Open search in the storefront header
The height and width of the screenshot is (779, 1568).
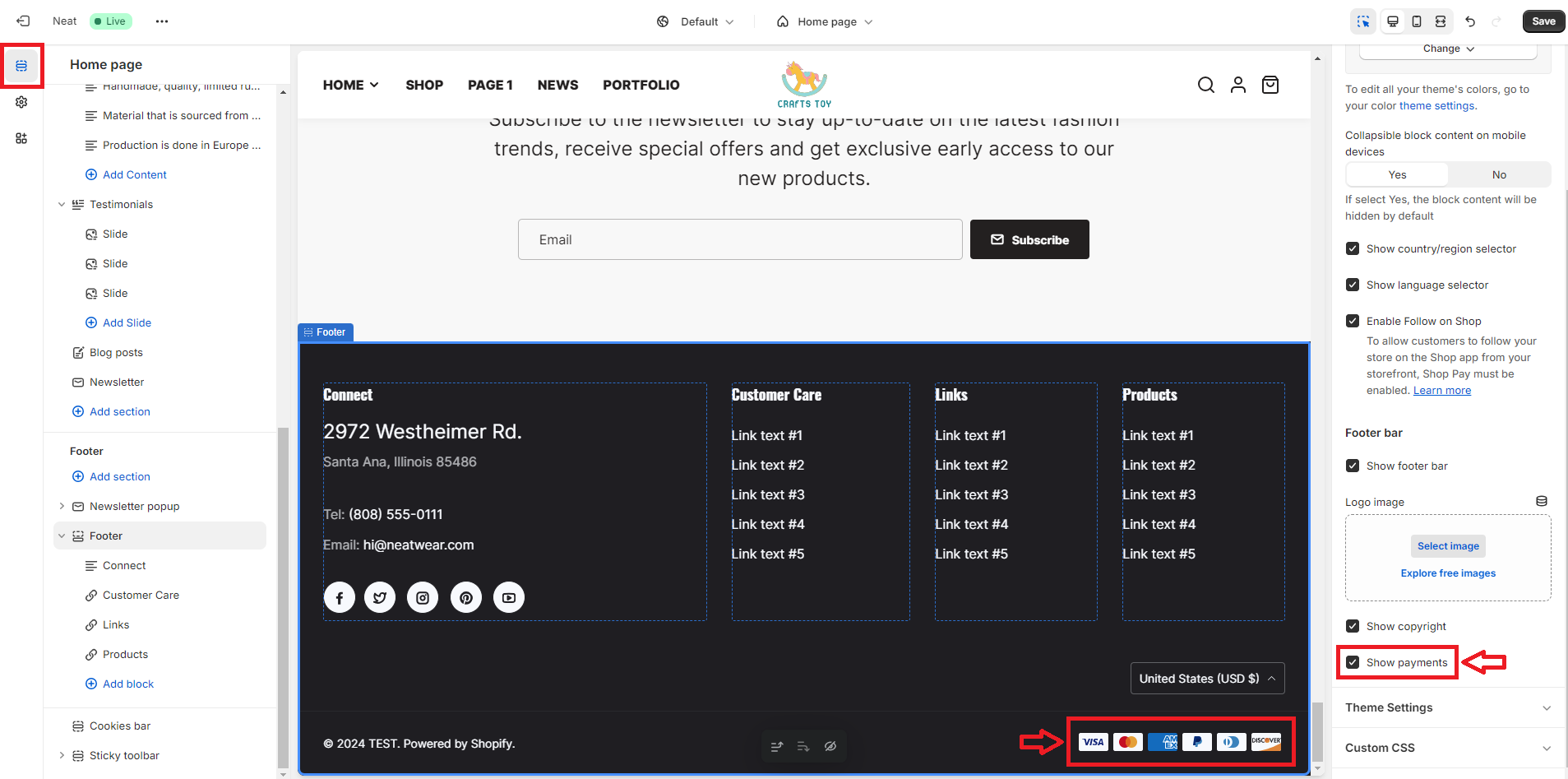tap(1205, 85)
